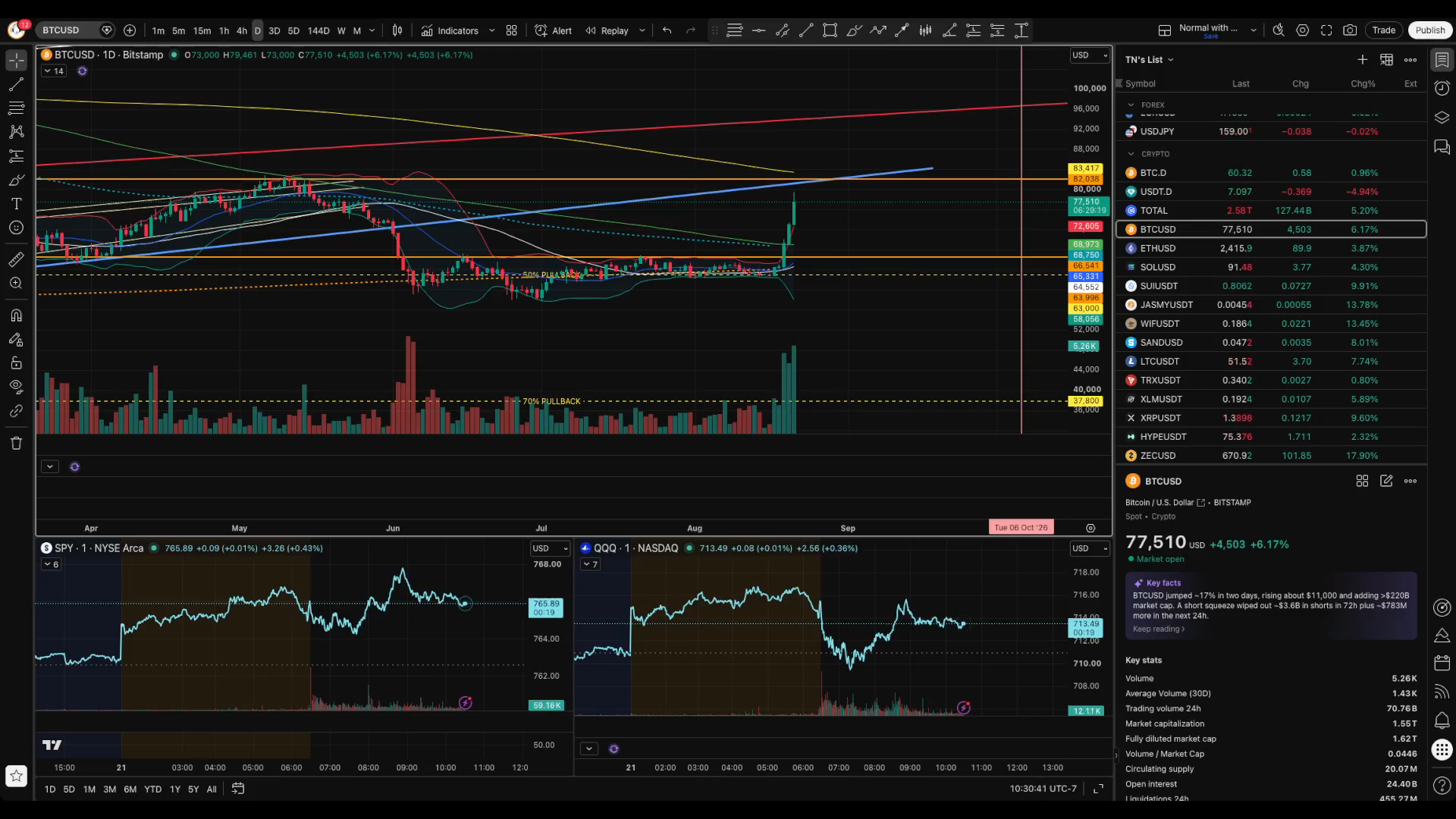Collapse the CRYPTO watchlist section

coord(1131,154)
